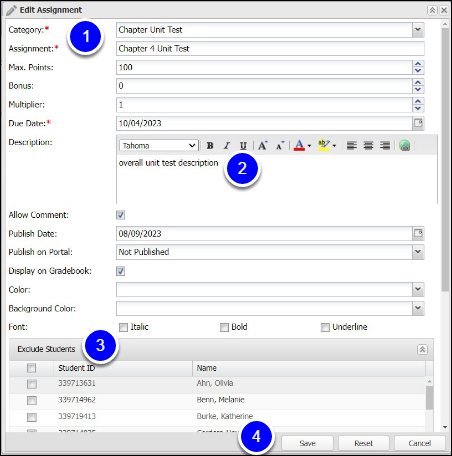Select student ID 339713631
Viewport: 452px width, 456px height.
tap(77, 383)
